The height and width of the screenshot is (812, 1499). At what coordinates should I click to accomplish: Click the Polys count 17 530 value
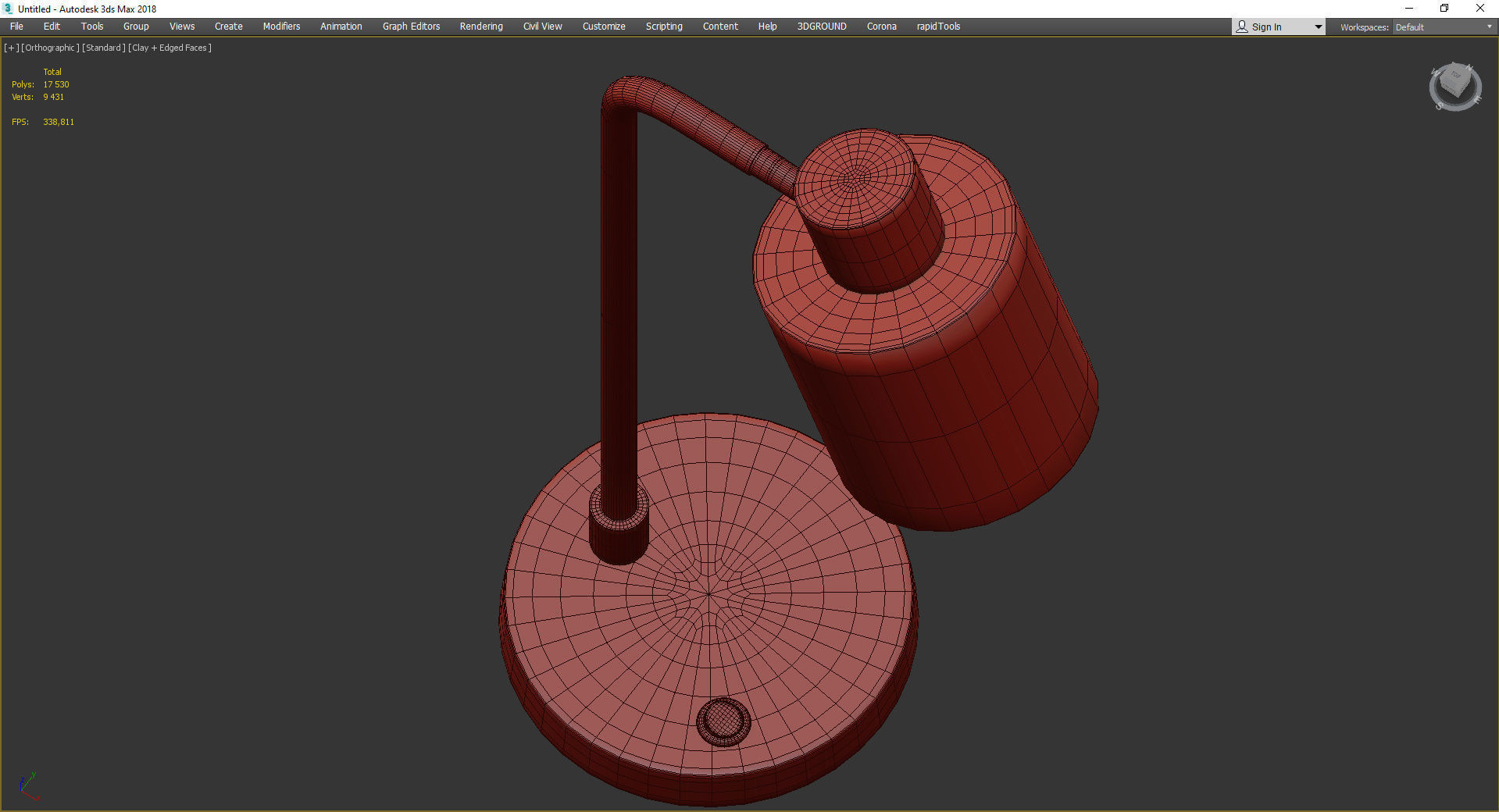(56, 84)
